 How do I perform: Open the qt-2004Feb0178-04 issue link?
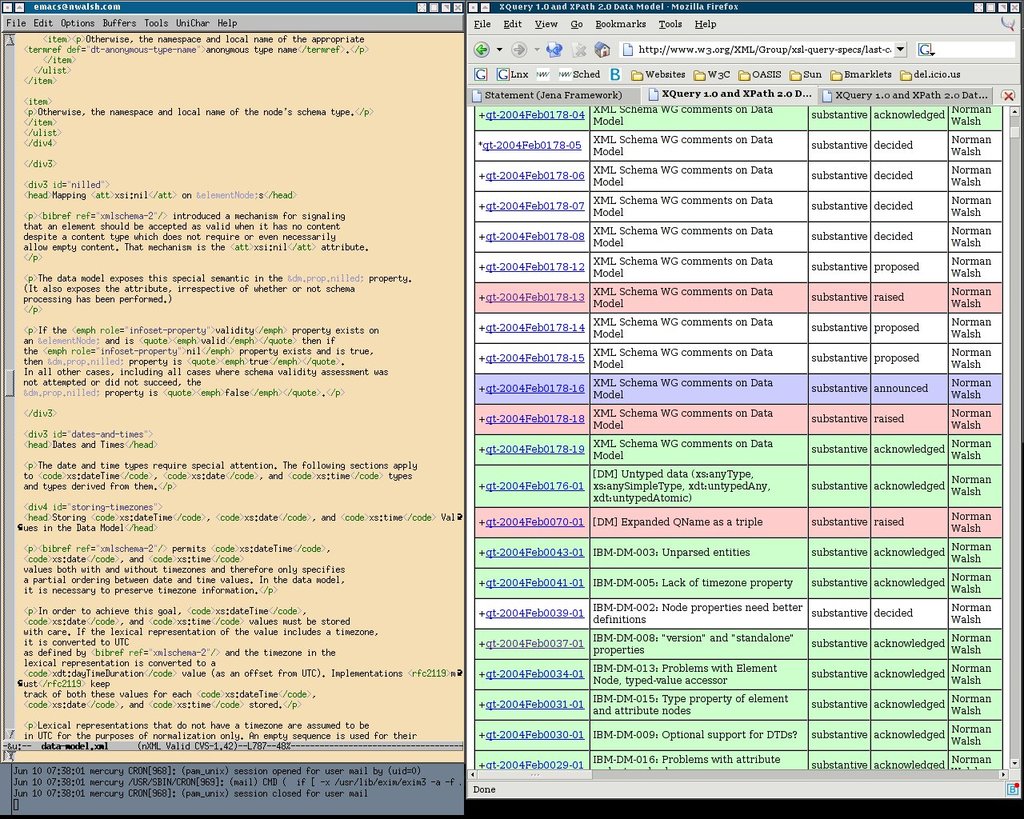click(x=535, y=115)
